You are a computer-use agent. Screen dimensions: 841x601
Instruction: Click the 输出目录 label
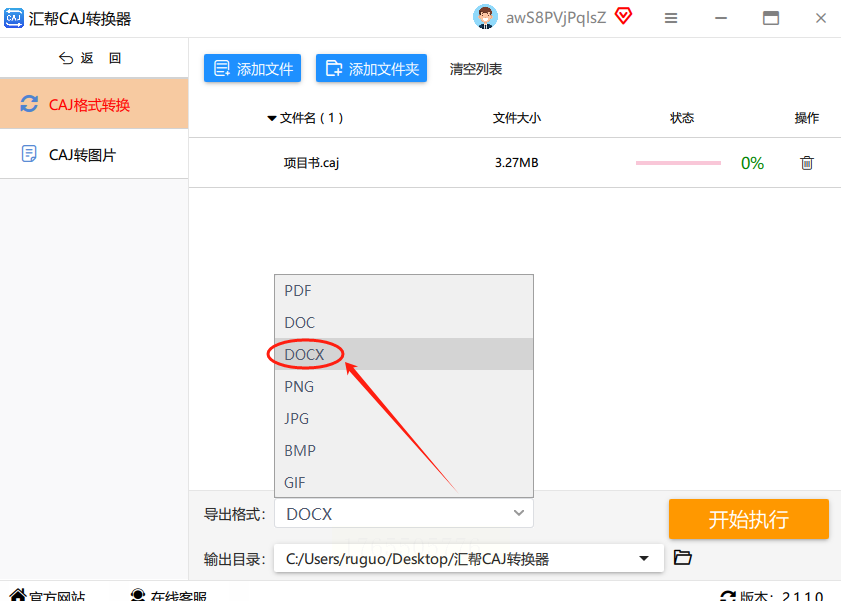click(x=234, y=559)
